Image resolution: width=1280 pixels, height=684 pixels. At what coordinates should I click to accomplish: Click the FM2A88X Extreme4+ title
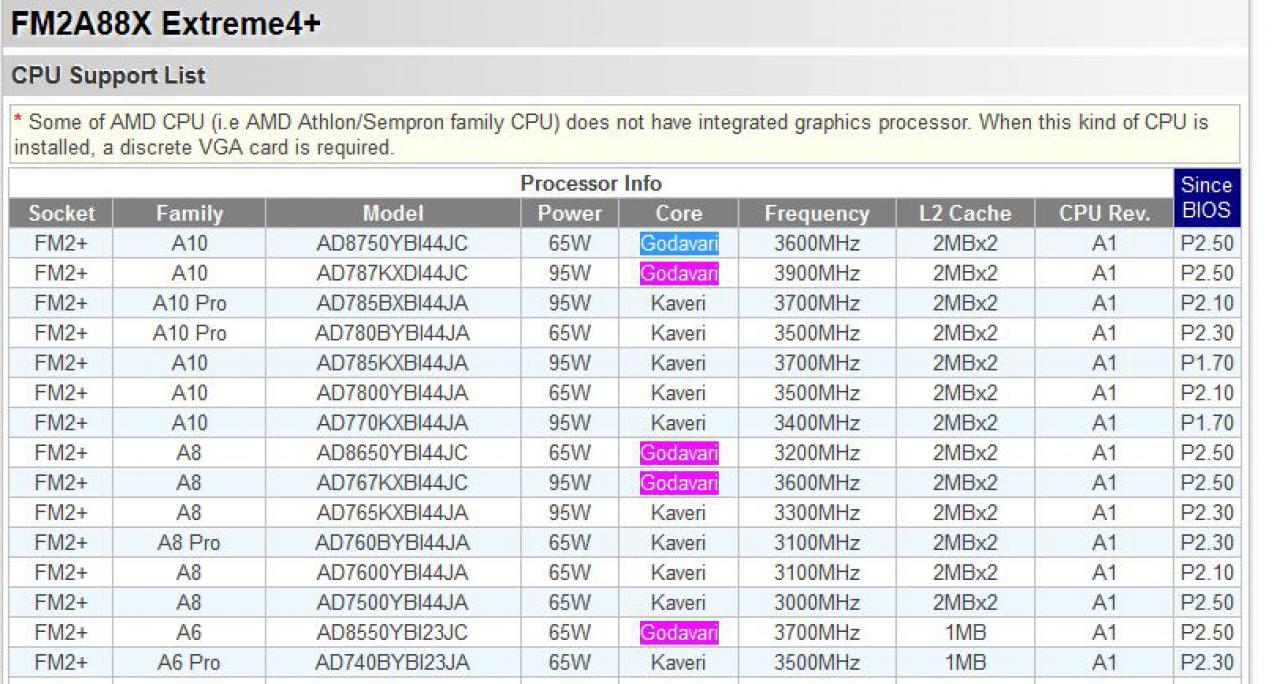[x=165, y=24]
